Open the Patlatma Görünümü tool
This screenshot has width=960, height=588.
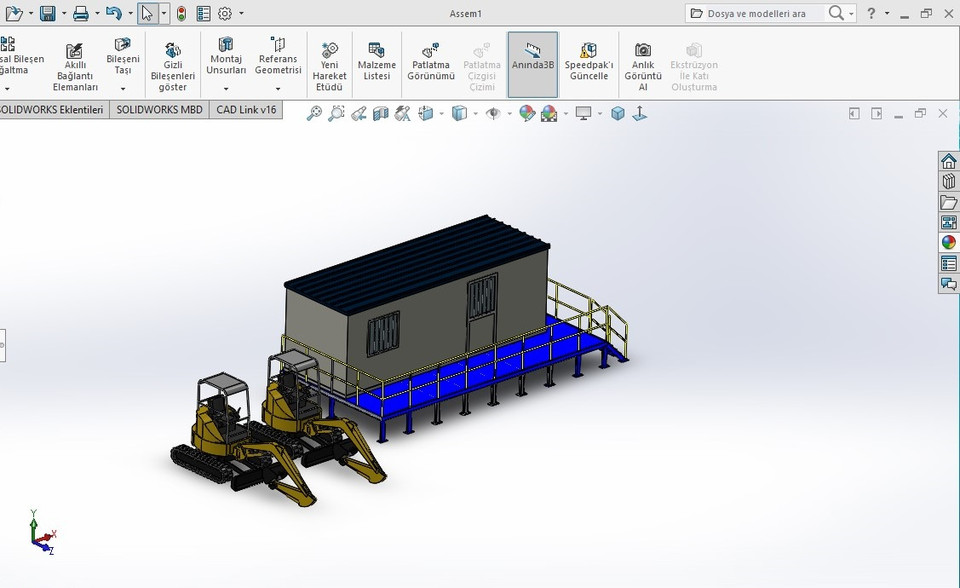(430, 60)
